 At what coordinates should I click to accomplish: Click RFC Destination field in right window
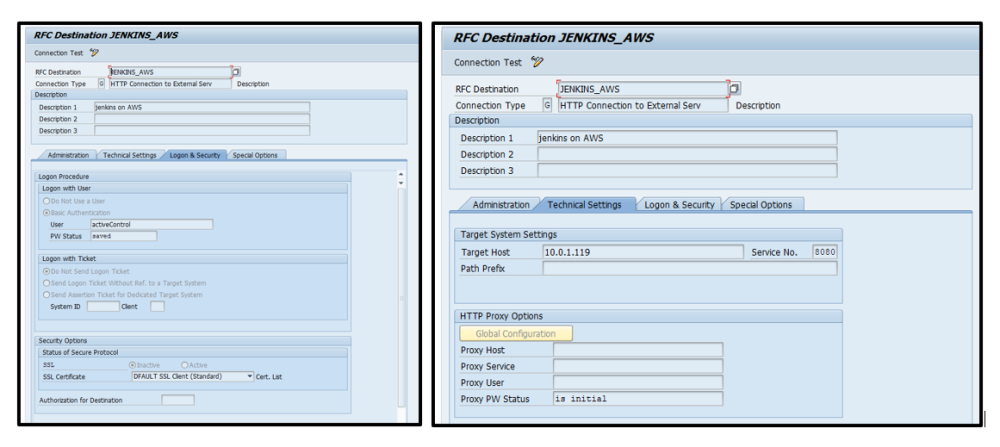(643, 89)
